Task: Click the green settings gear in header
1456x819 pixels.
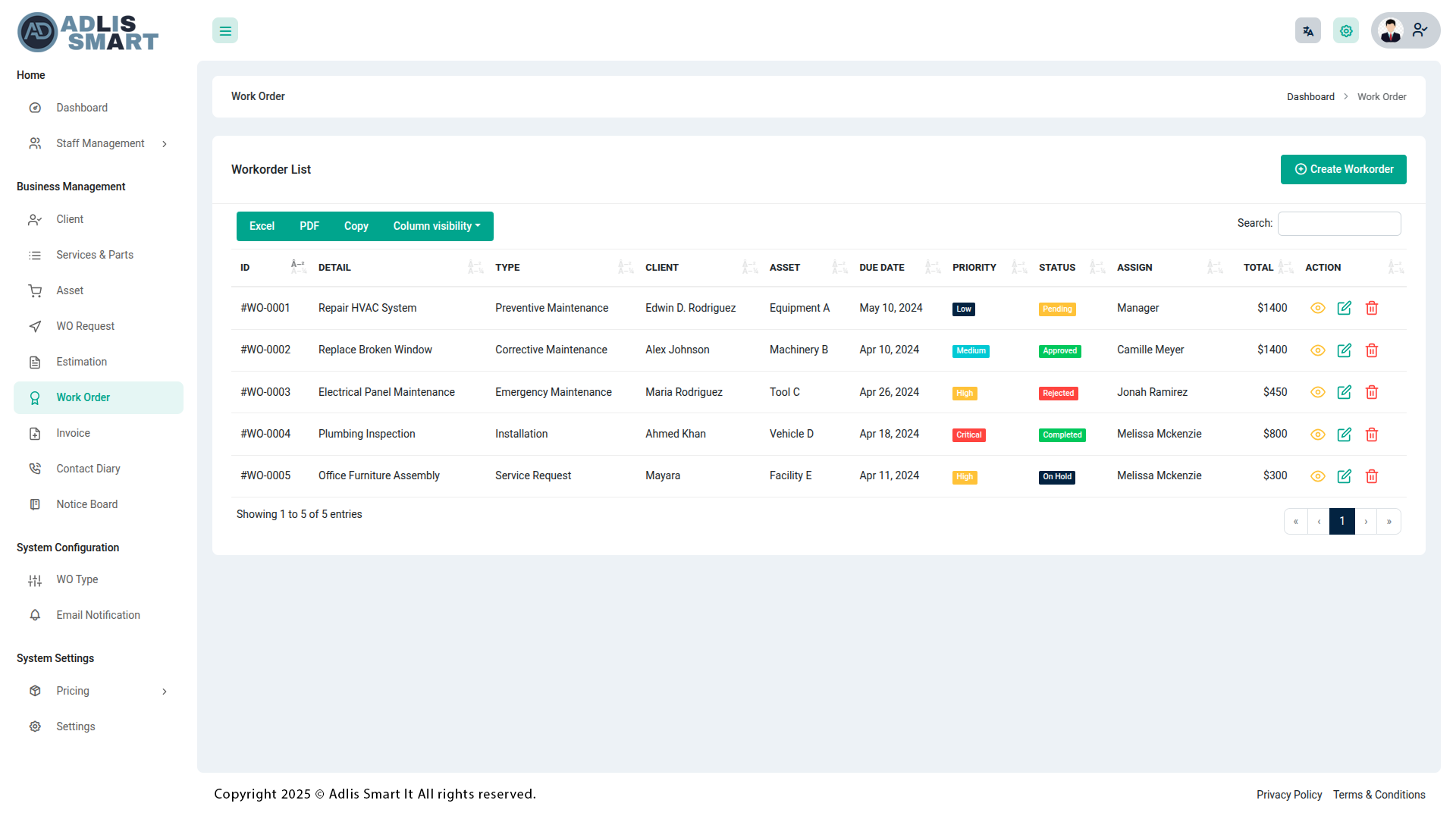Action: 1345,31
